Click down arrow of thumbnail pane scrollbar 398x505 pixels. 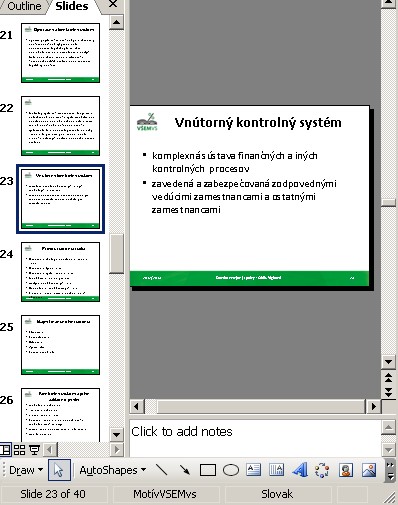(116, 434)
